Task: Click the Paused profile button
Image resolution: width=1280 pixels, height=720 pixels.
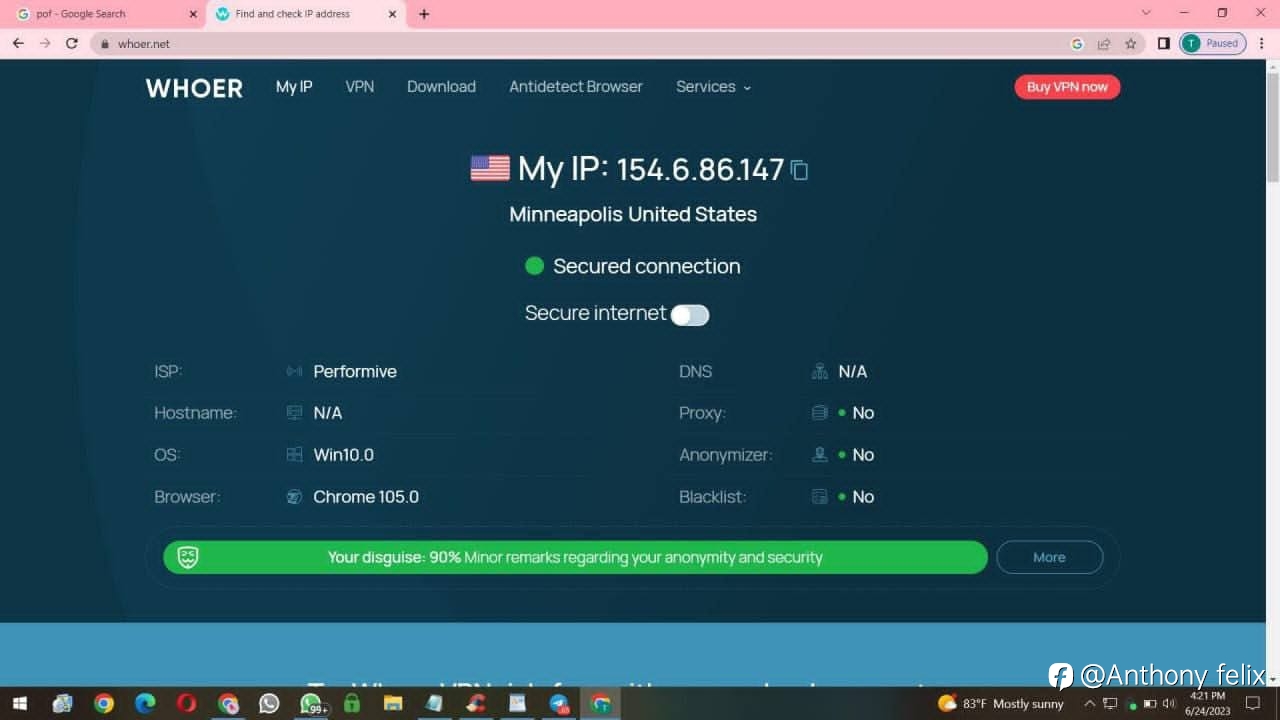Action: pyautogui.click(x=1213, y=43)
